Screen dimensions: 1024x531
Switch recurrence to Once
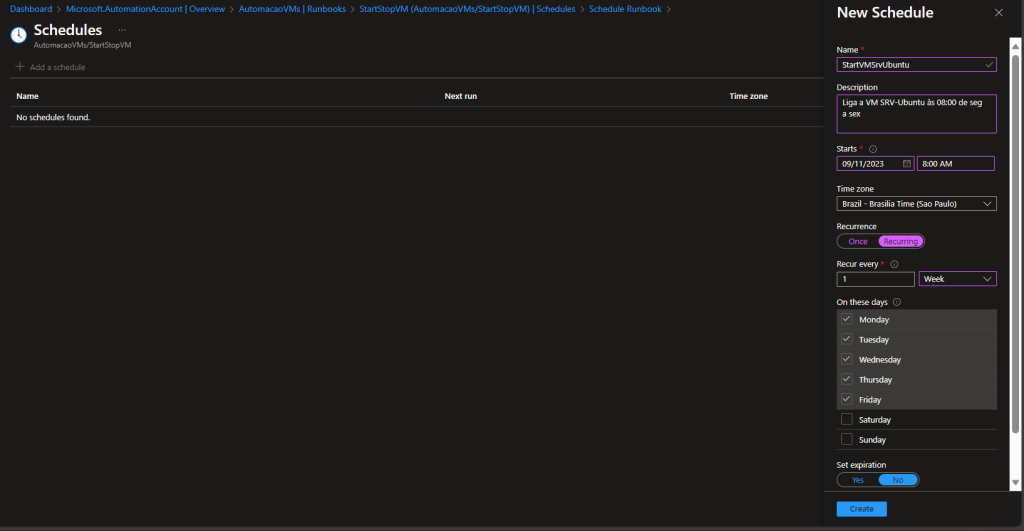pos(858,241)
